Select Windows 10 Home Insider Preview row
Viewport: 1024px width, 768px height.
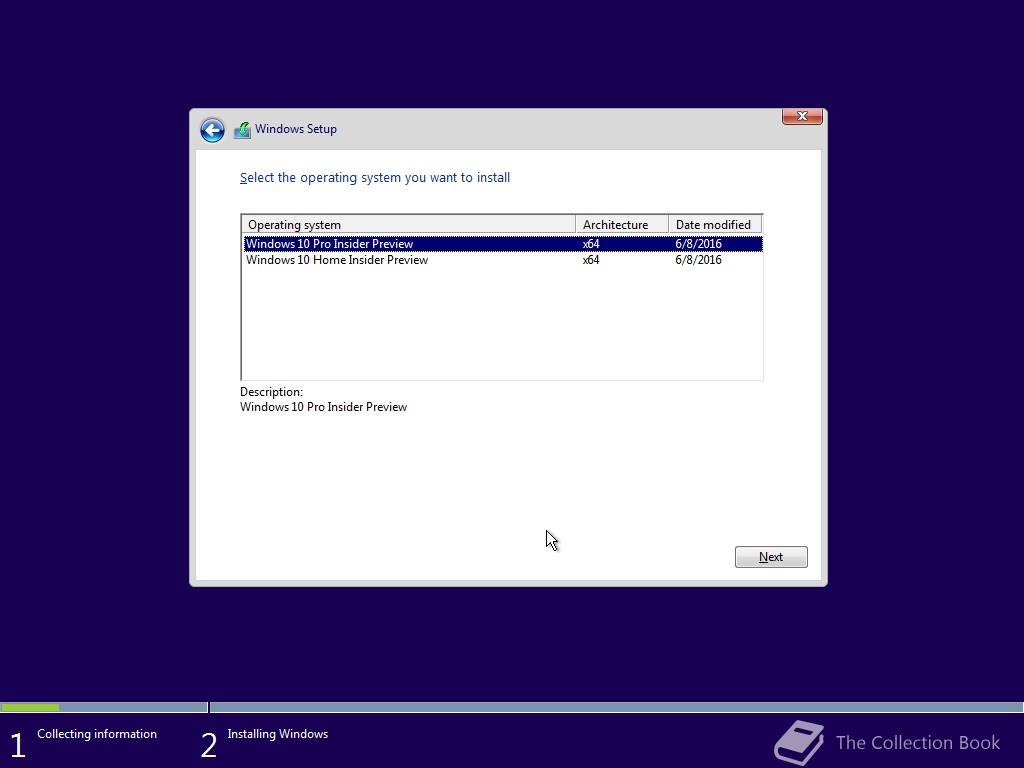503,260
